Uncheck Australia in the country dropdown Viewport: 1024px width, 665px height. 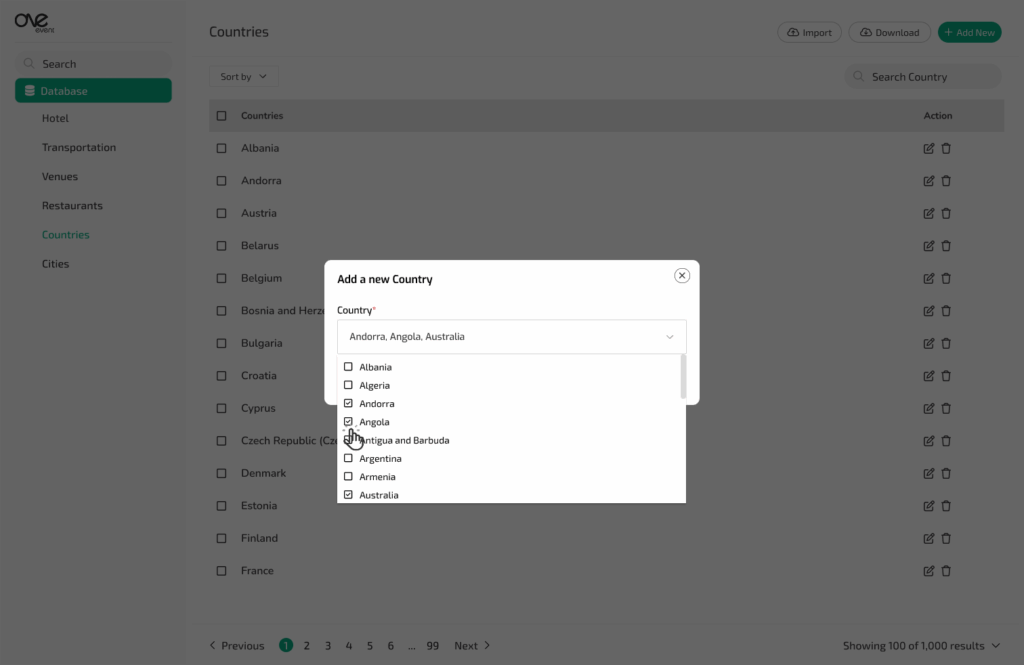(x=348, y=495)
